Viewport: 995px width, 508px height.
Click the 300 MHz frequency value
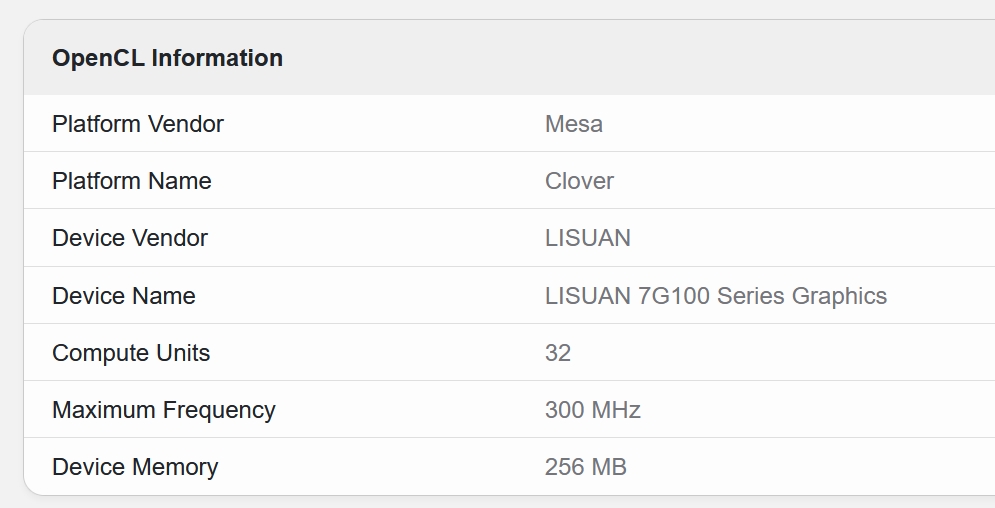pyautogui.click(x=593, y=410)
